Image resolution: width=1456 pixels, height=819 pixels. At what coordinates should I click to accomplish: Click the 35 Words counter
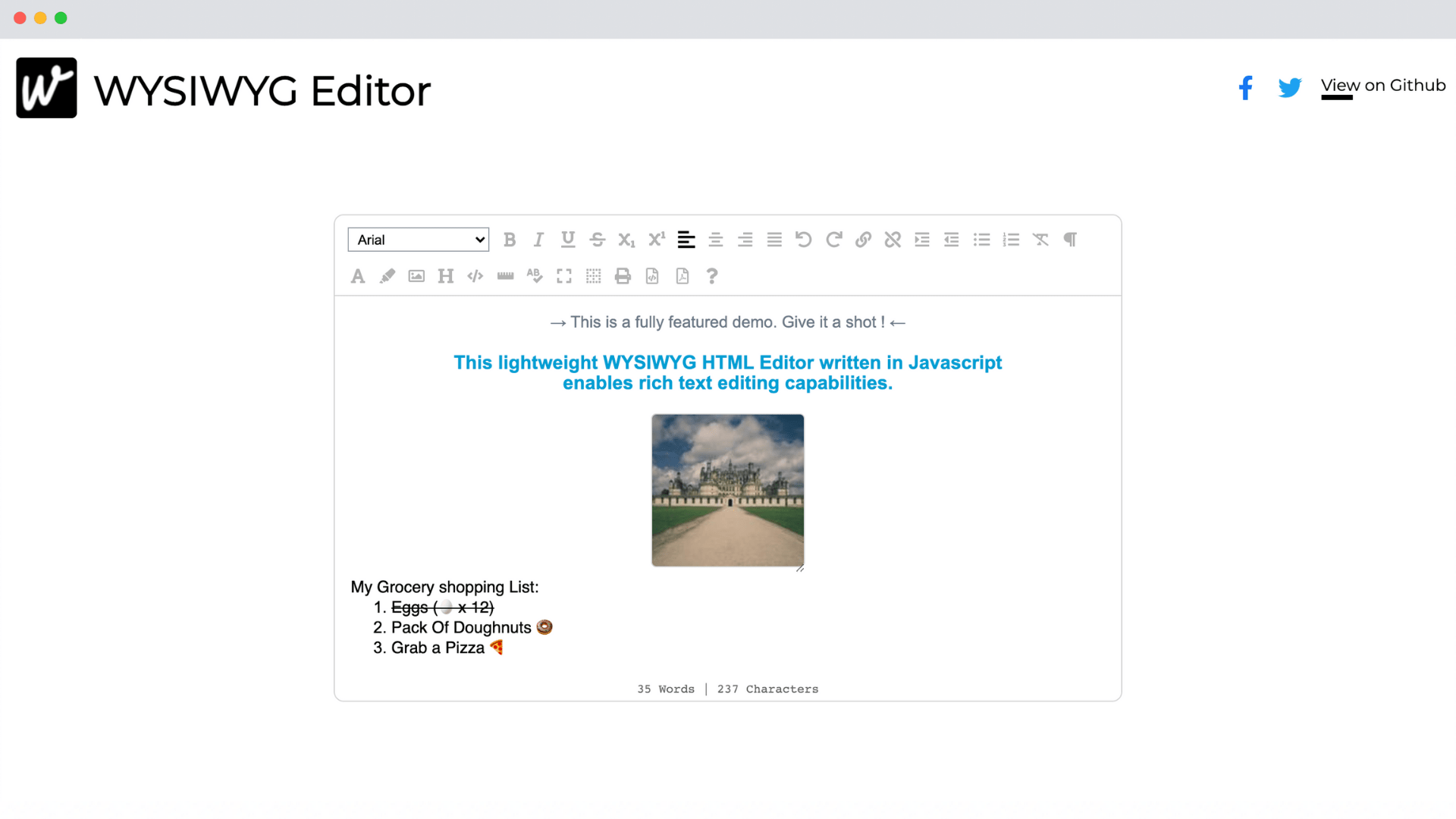coord(666,689)
